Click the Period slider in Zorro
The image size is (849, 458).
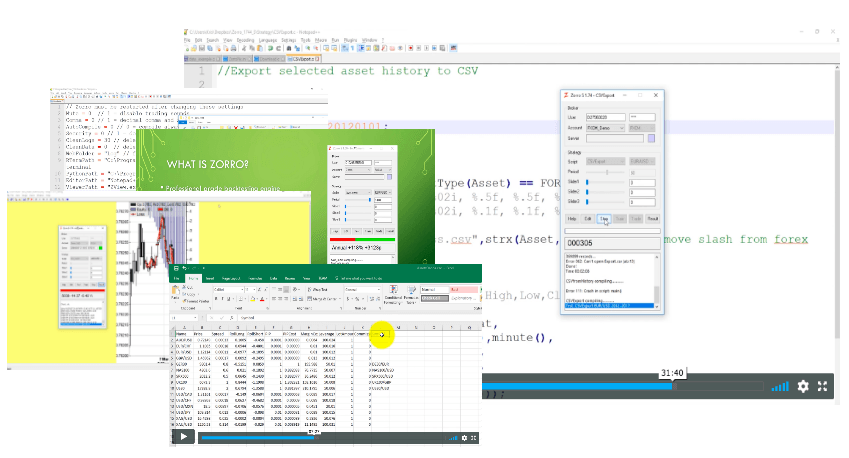pos(605,172)
